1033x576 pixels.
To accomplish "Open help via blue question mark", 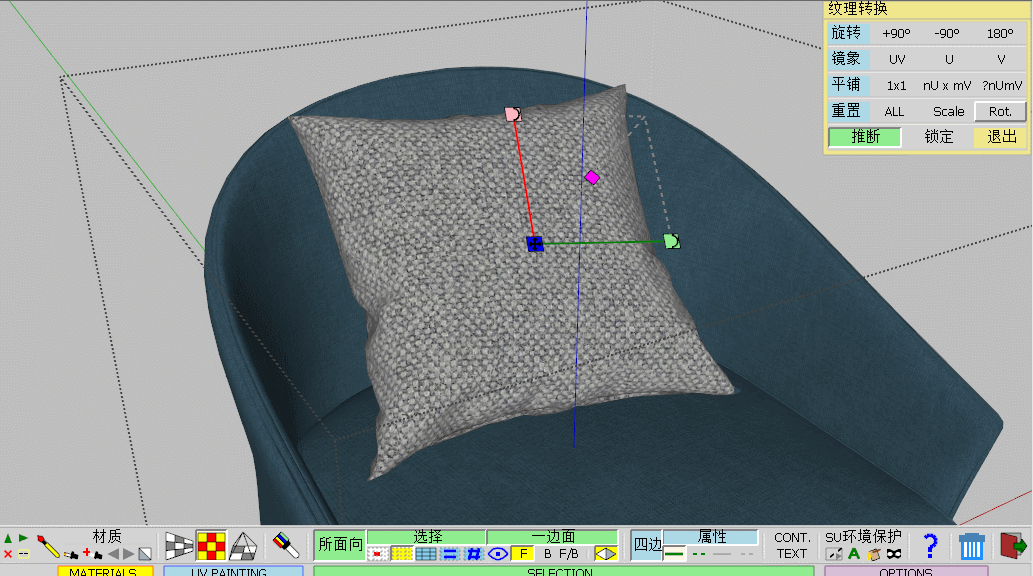I will [x=930, y=545].
